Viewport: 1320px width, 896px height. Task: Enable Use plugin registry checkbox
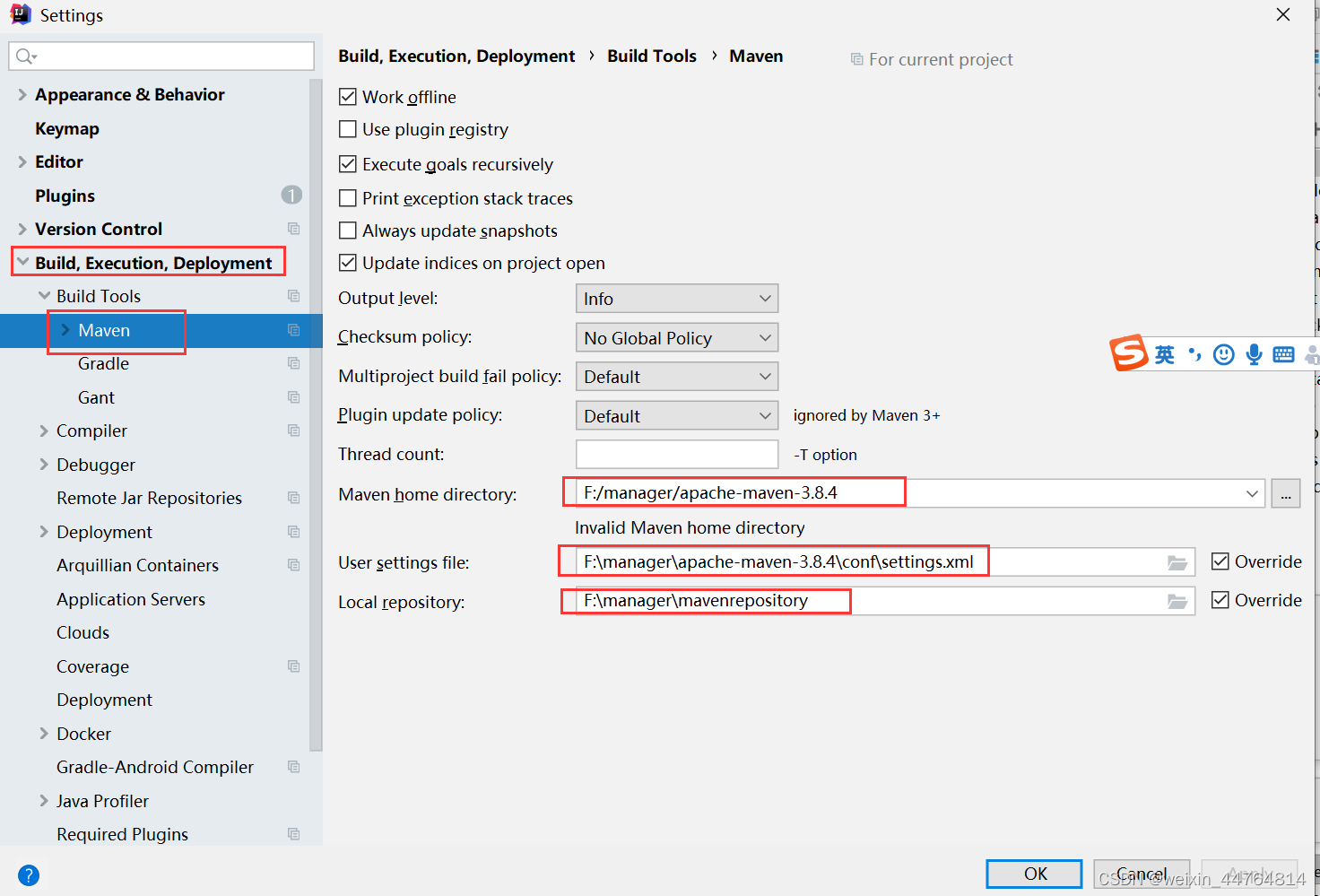(348, 129)
